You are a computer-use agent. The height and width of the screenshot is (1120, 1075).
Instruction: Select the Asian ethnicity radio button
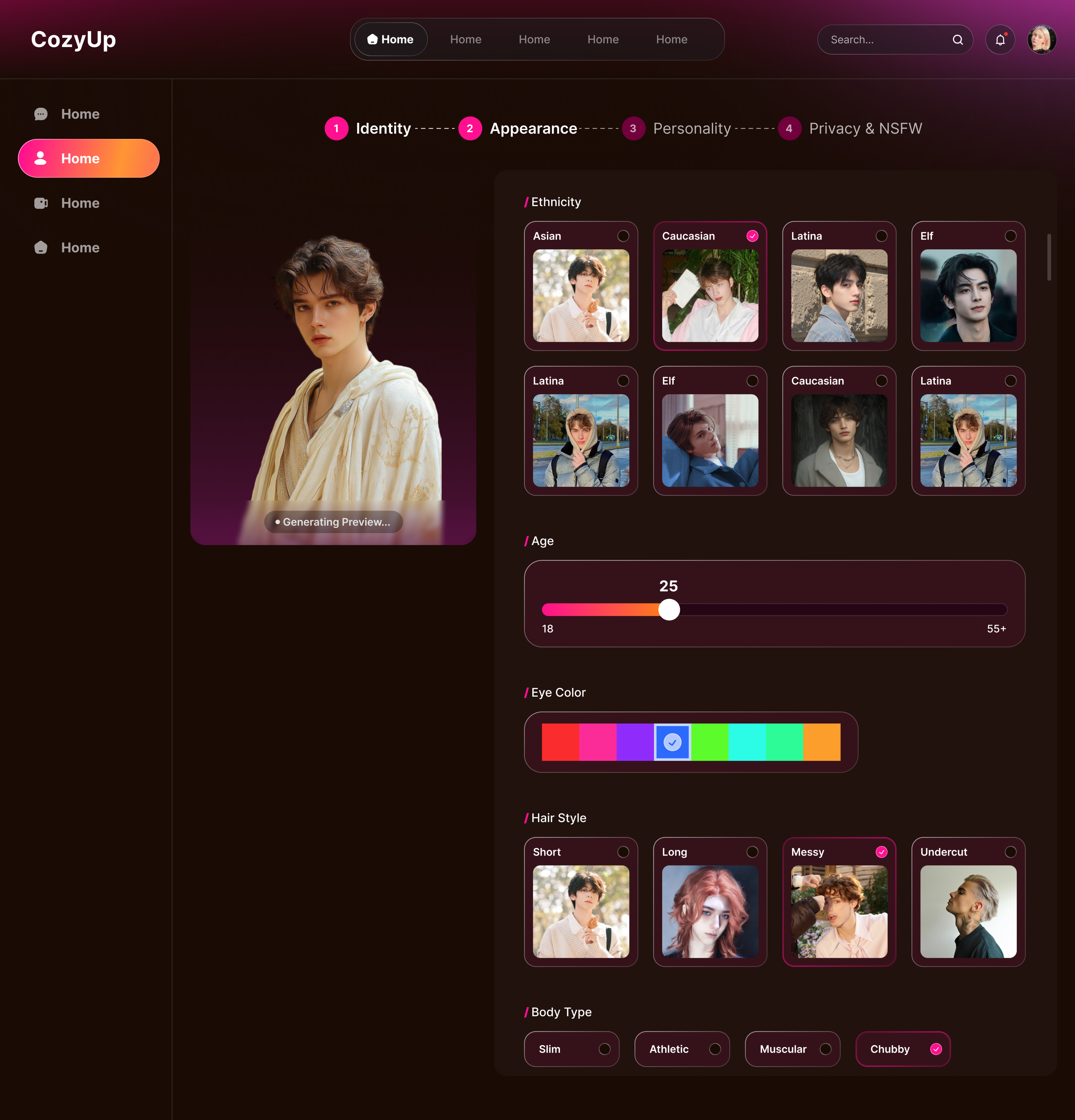click(623, 236)
